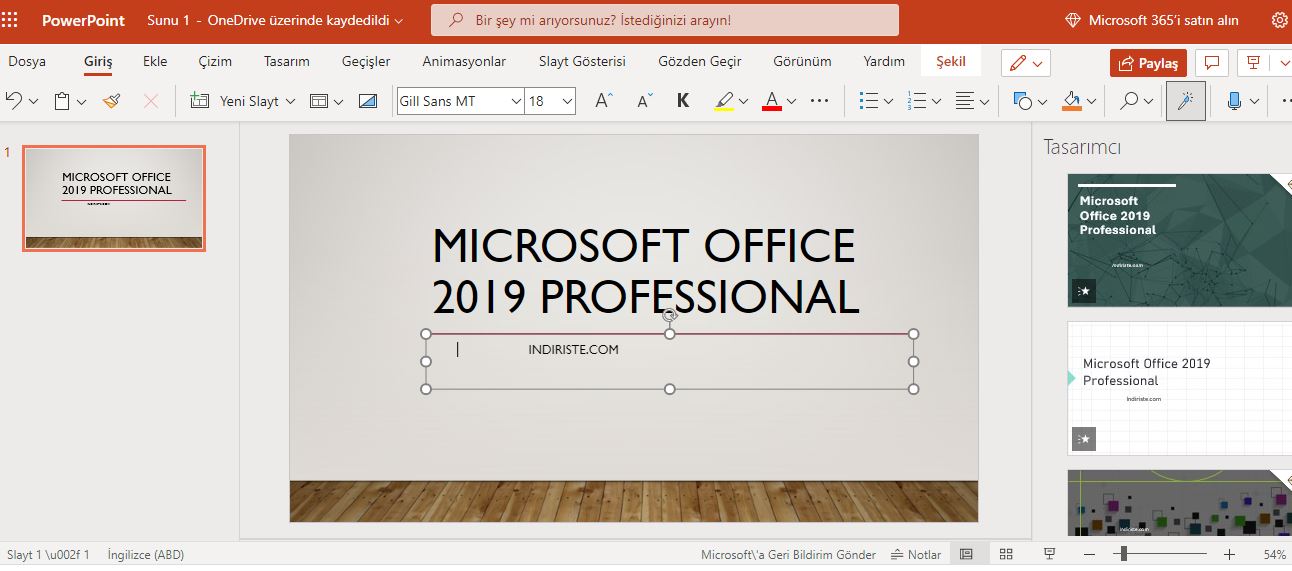1292x571 pixels.
Task: Expand the bullet list dropdown arrow
Action: coord(888,101)
